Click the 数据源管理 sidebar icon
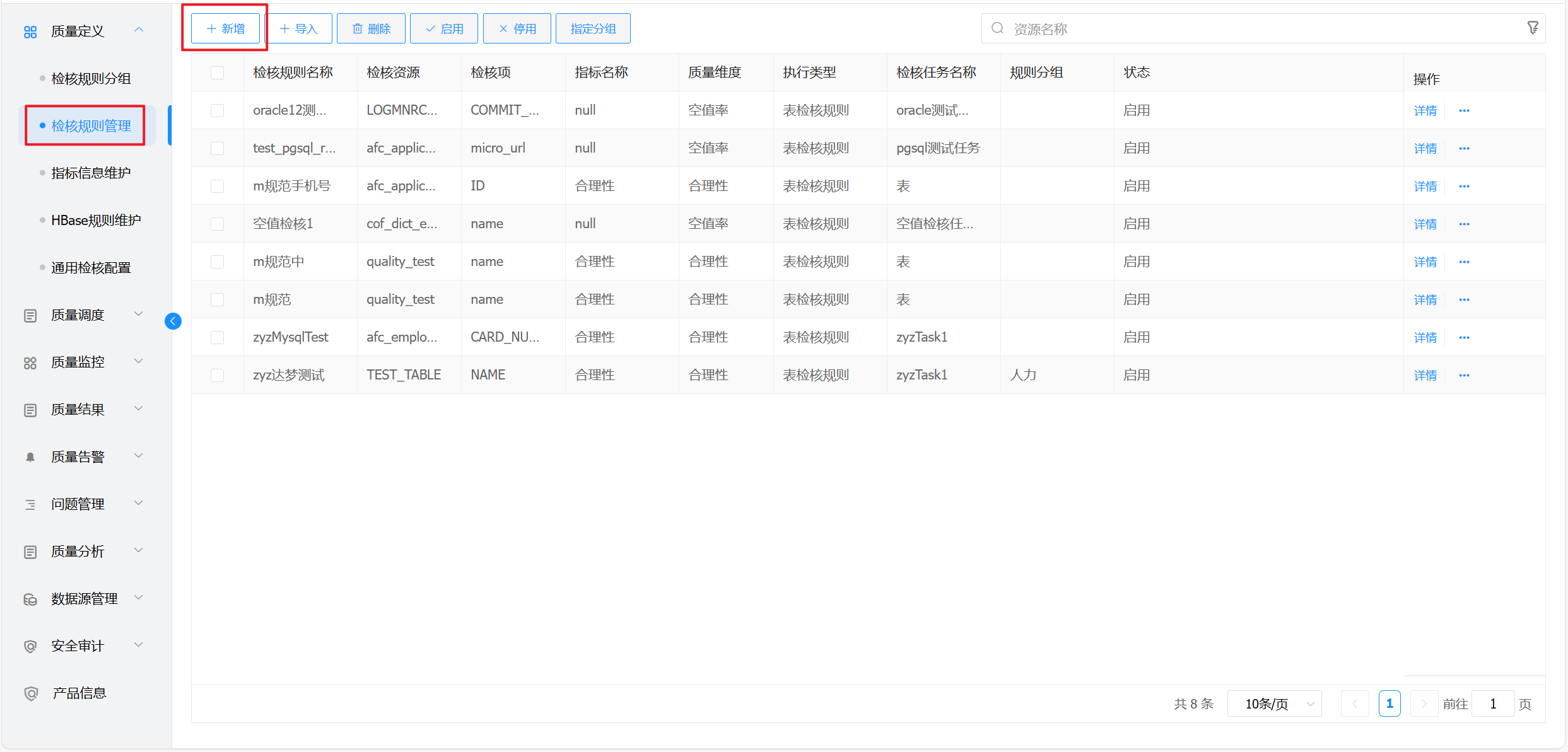This screenshot has width=1568, height=752. tap(30, 599)
